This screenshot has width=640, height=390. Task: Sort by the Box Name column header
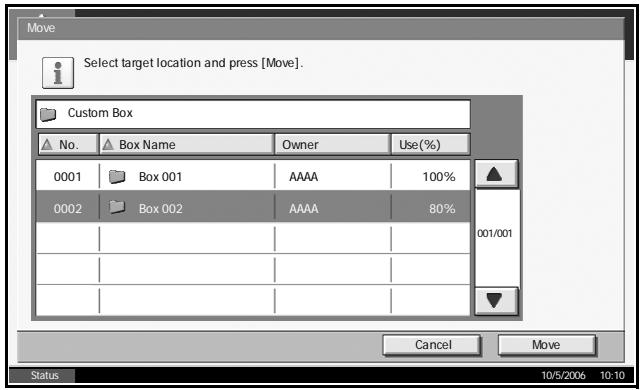tap(187, 144)
